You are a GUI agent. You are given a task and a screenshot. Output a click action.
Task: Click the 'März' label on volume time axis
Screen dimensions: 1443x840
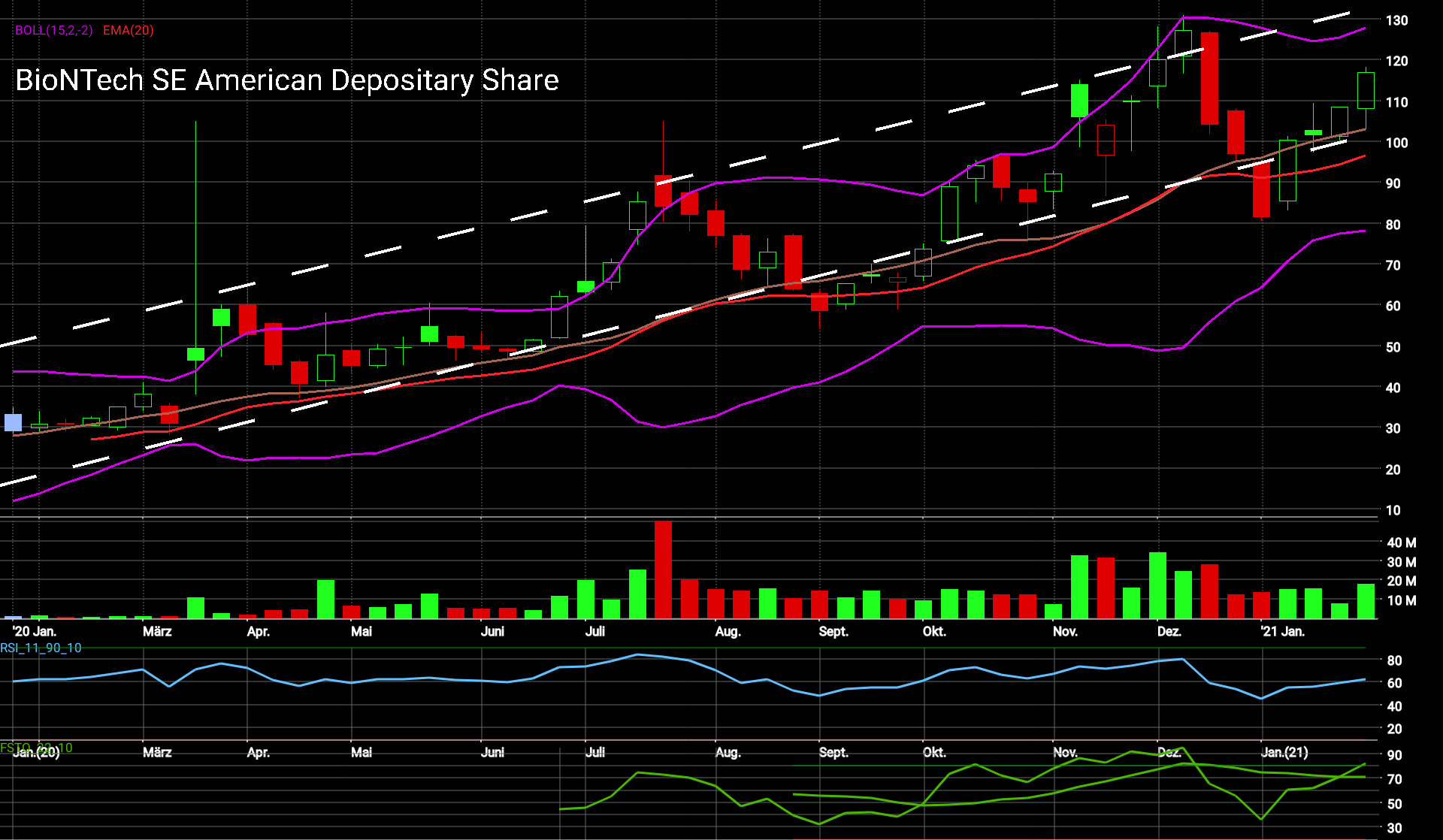click(157, 632)
